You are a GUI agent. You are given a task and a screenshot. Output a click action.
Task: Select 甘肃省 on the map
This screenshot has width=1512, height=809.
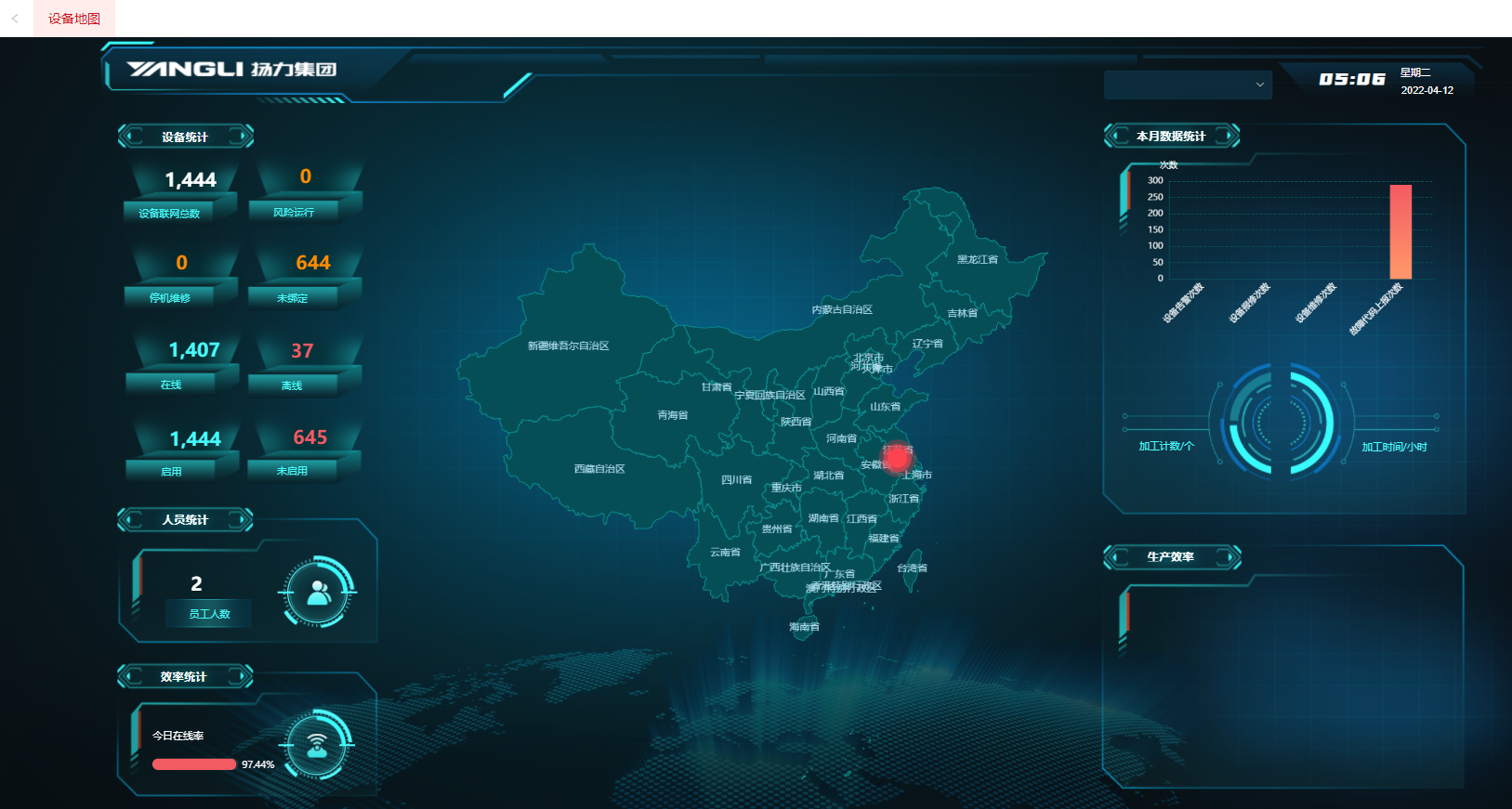click(x=717, y=386)
